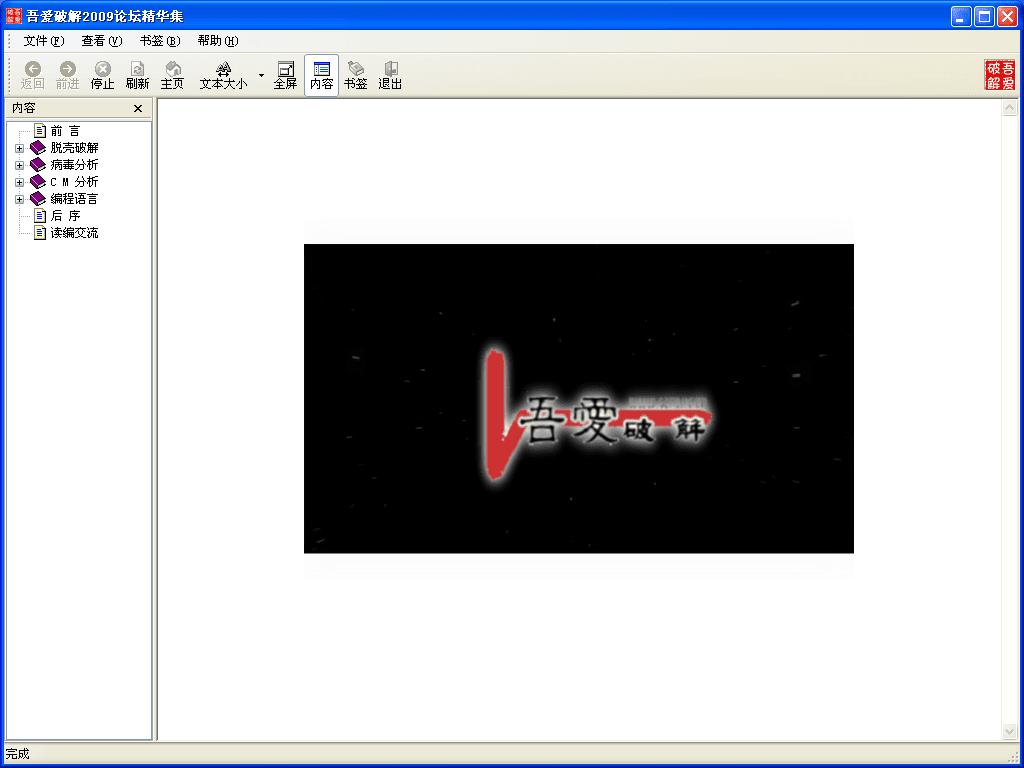Select the 病毒分析 book icon

click(x=38, y=165)
